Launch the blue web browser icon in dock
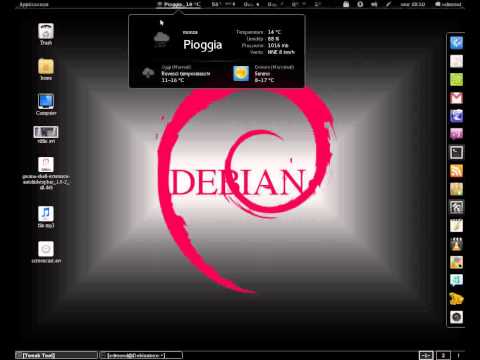The image size is (480, 360). coord(456,116)
